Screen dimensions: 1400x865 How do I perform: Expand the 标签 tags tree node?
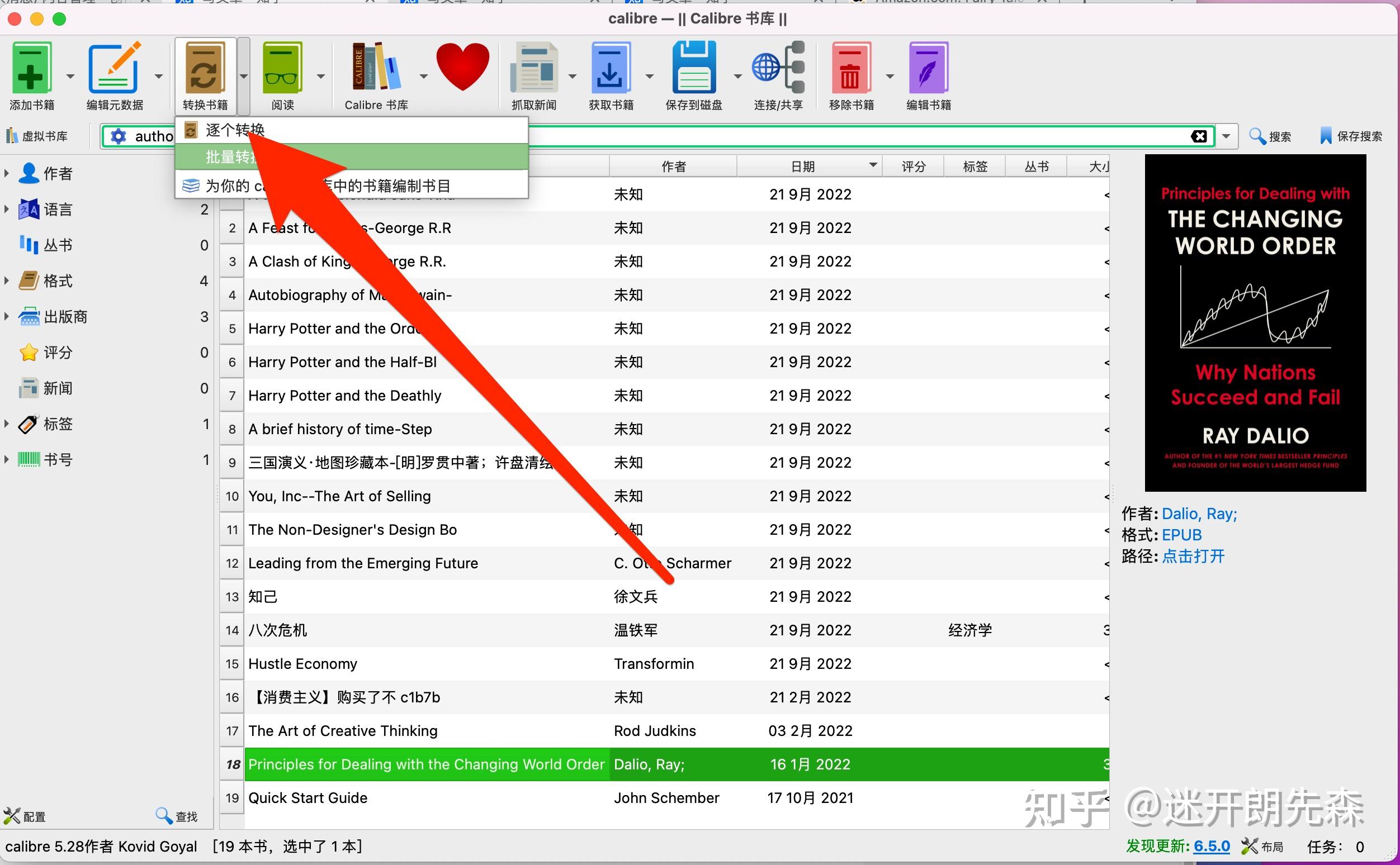point(6,424)
